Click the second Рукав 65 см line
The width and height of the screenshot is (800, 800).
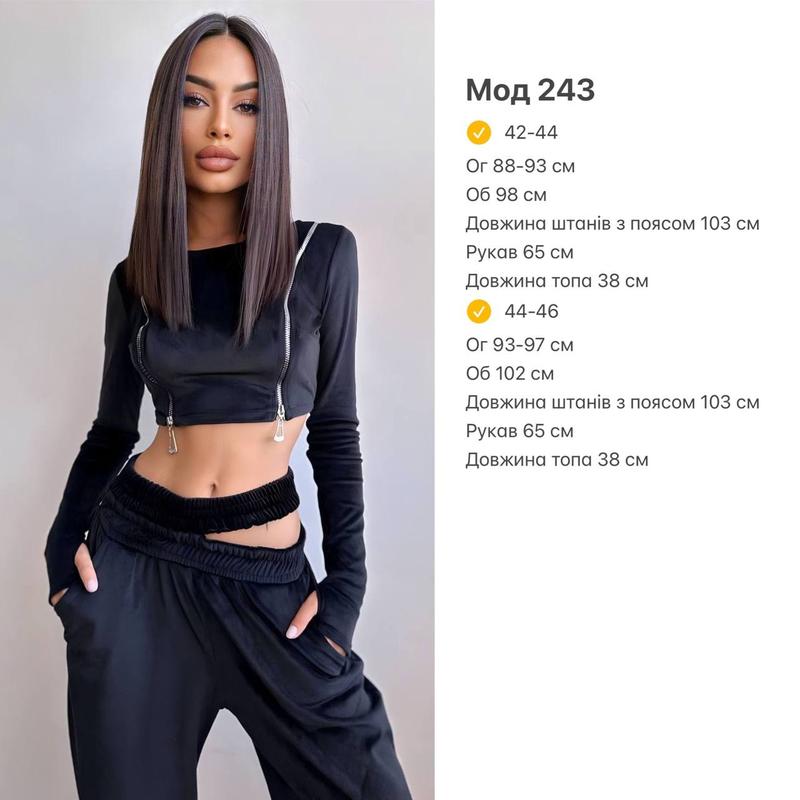tap(519, 431)
